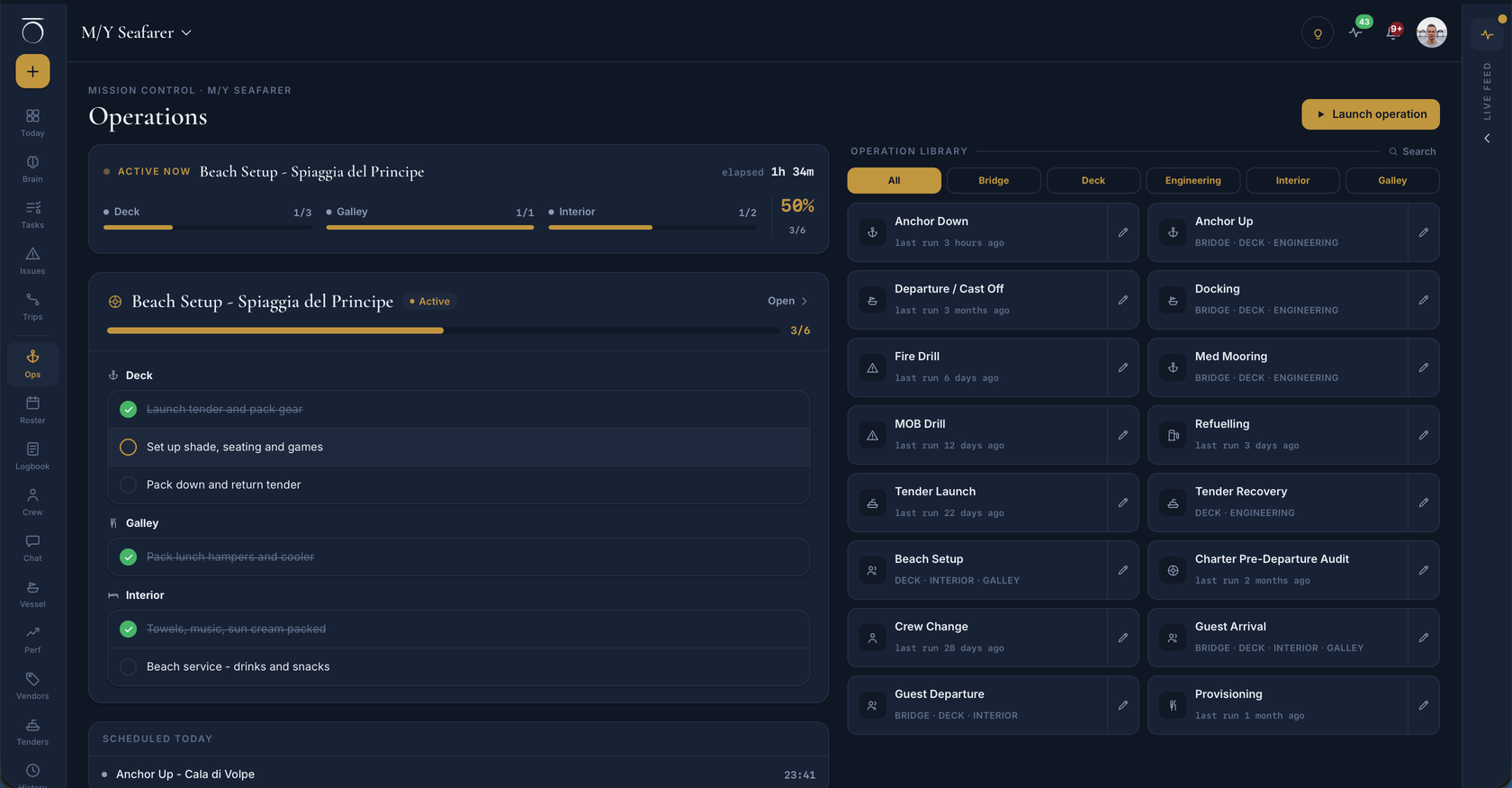1512x788 pixels.
Task: Click the Beach Setup progress bar showing 3/6
Action: tap(444, 331)
